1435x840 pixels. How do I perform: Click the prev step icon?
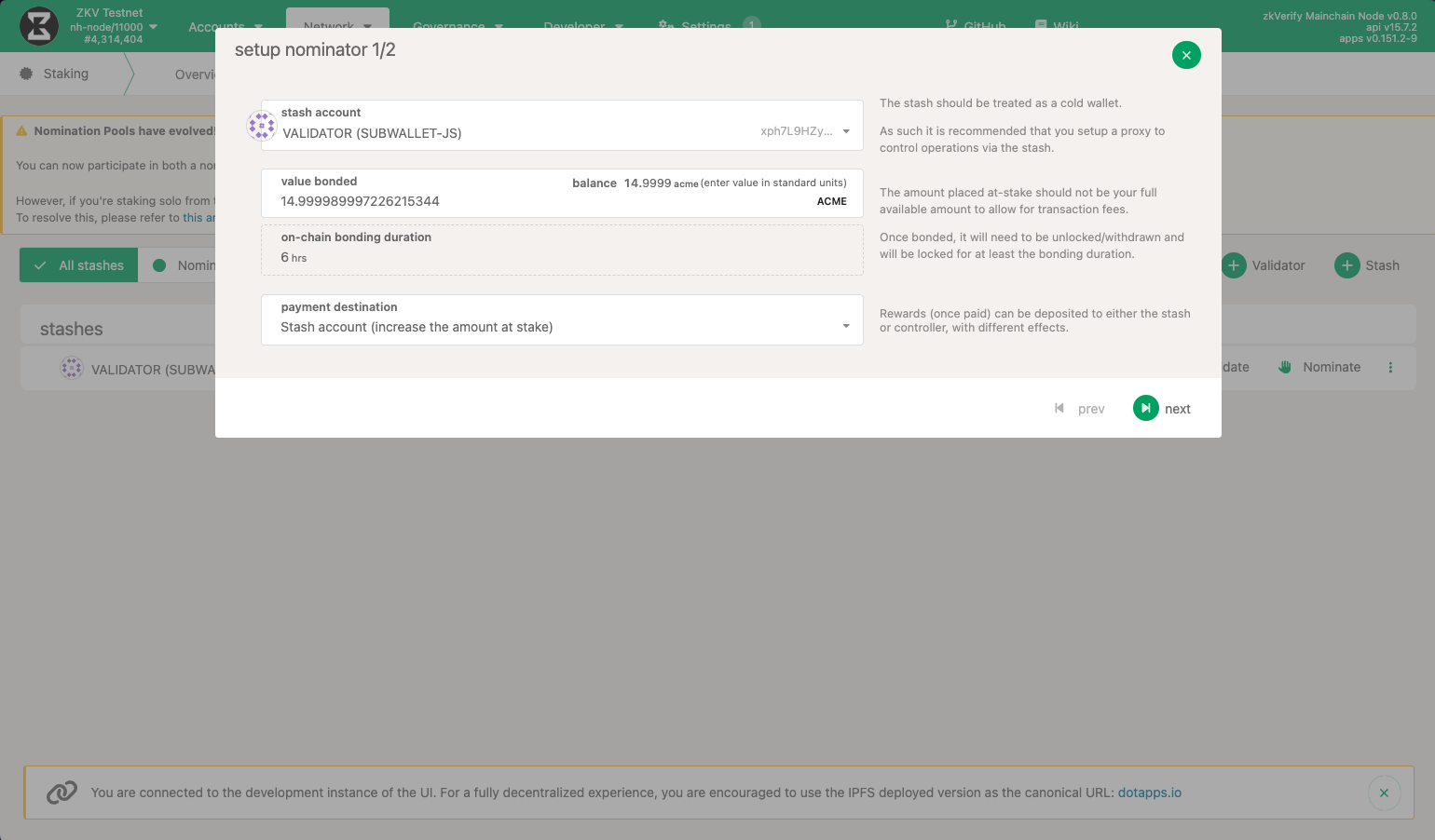(1059, 408)
